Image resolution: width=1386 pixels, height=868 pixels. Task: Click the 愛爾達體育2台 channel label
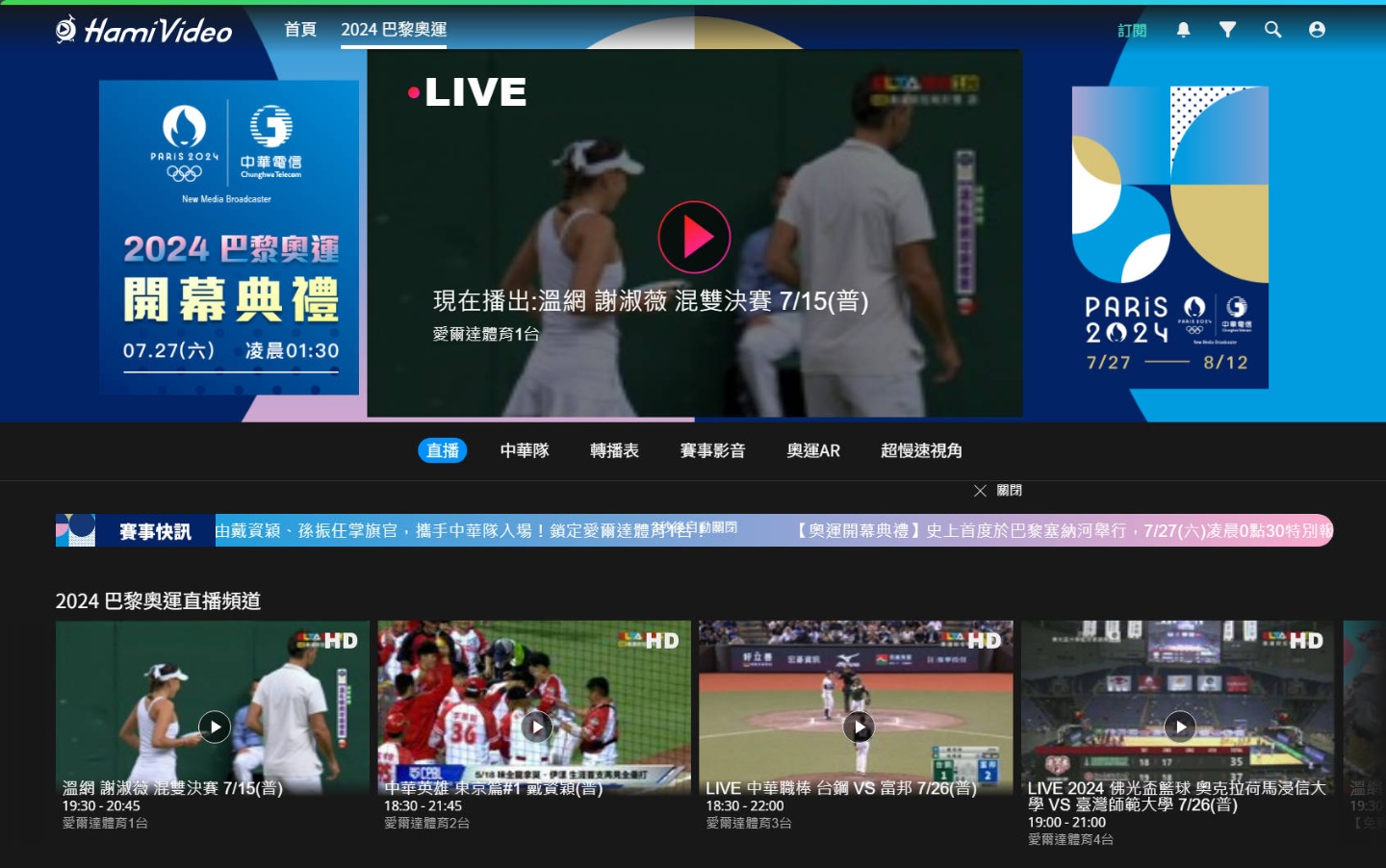pos(426,824)
